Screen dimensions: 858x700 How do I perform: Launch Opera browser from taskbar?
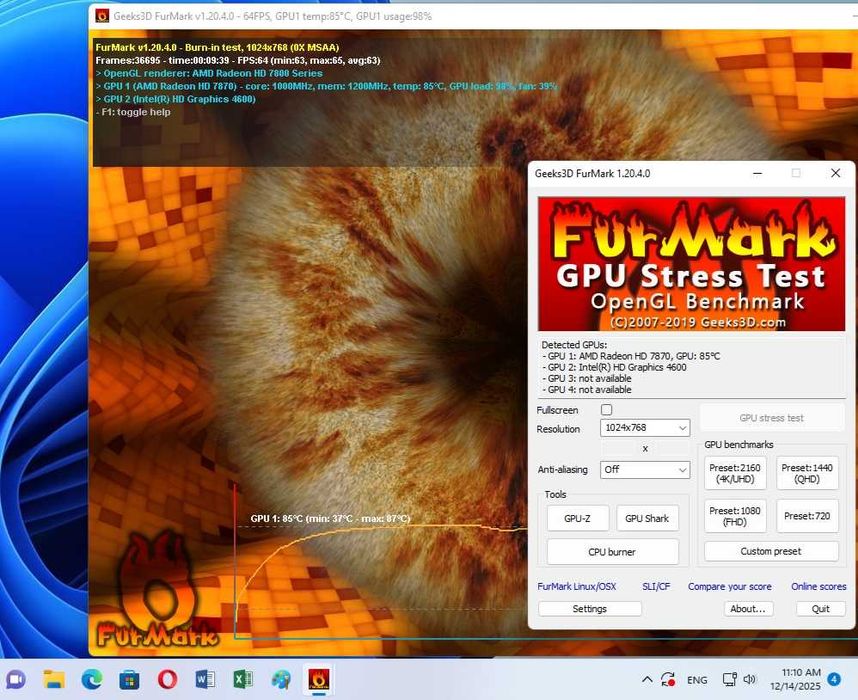point(167,680)
